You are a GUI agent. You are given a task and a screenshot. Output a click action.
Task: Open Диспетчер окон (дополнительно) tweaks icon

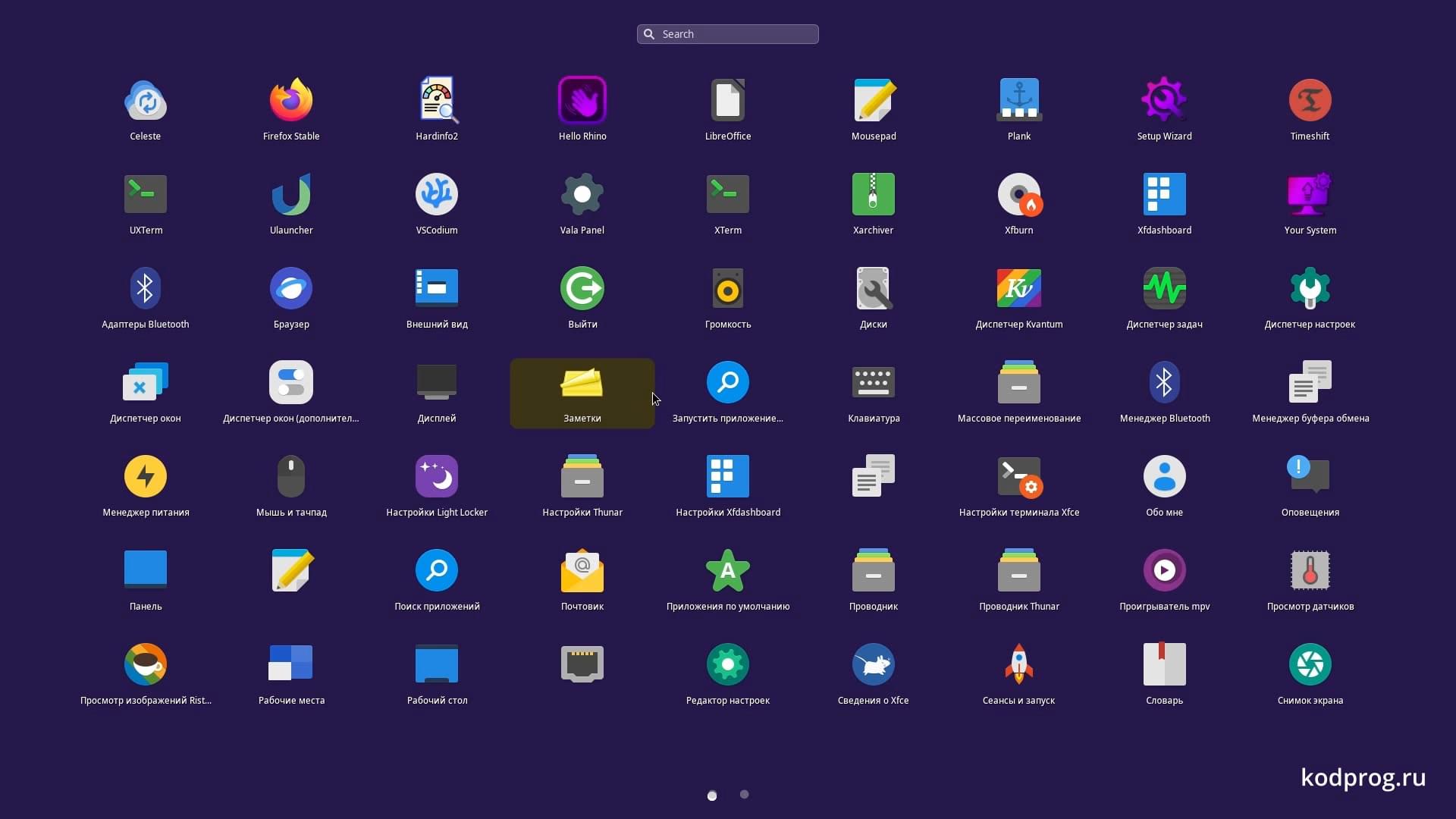coord(291,382)
